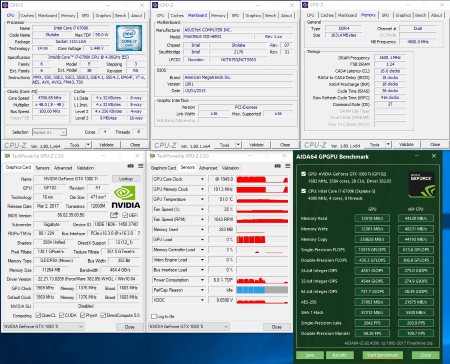Viewport: 450px width, 364px height.
Task: Open Sensors tab in GPU-Z Graphics Card window
Action: [42, 168]
